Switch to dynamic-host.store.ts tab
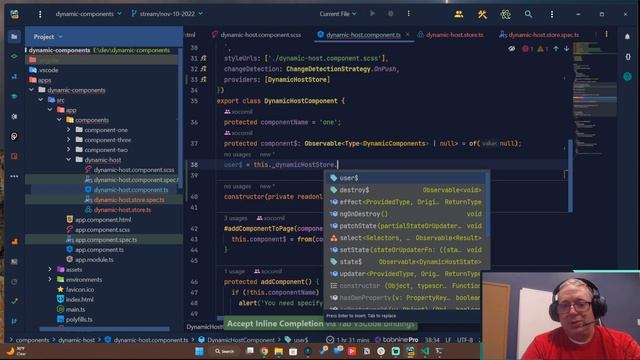Screen dimensions: 640x360 click(450, 35)
